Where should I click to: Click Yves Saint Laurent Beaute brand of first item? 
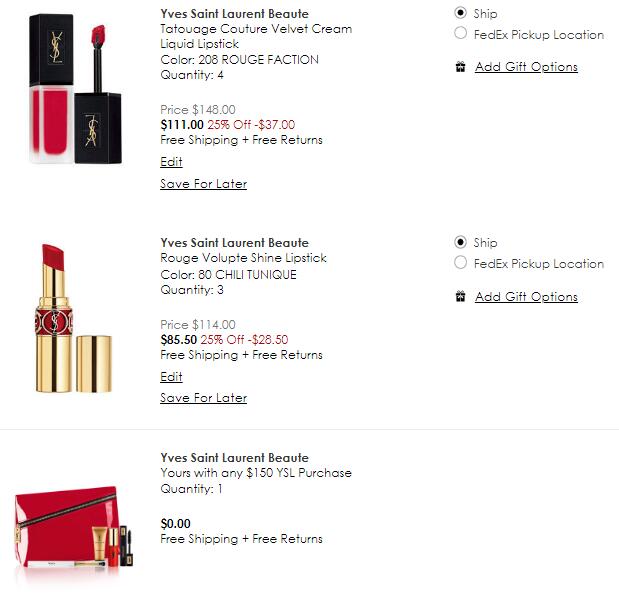pyautogui.click(x=234, y=13)
